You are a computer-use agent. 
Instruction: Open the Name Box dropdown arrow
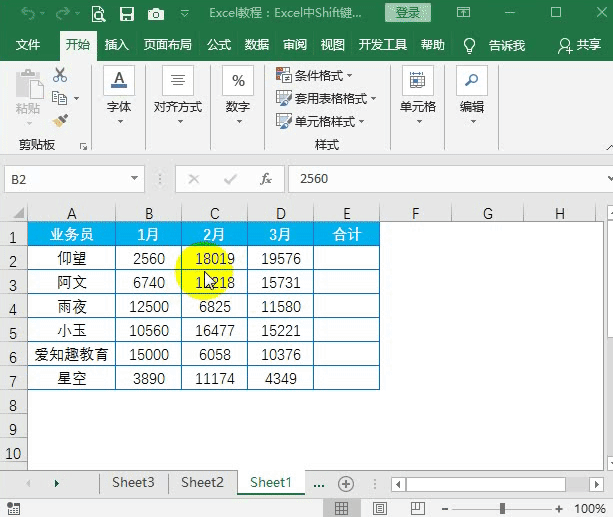click(x=134, y=179)
